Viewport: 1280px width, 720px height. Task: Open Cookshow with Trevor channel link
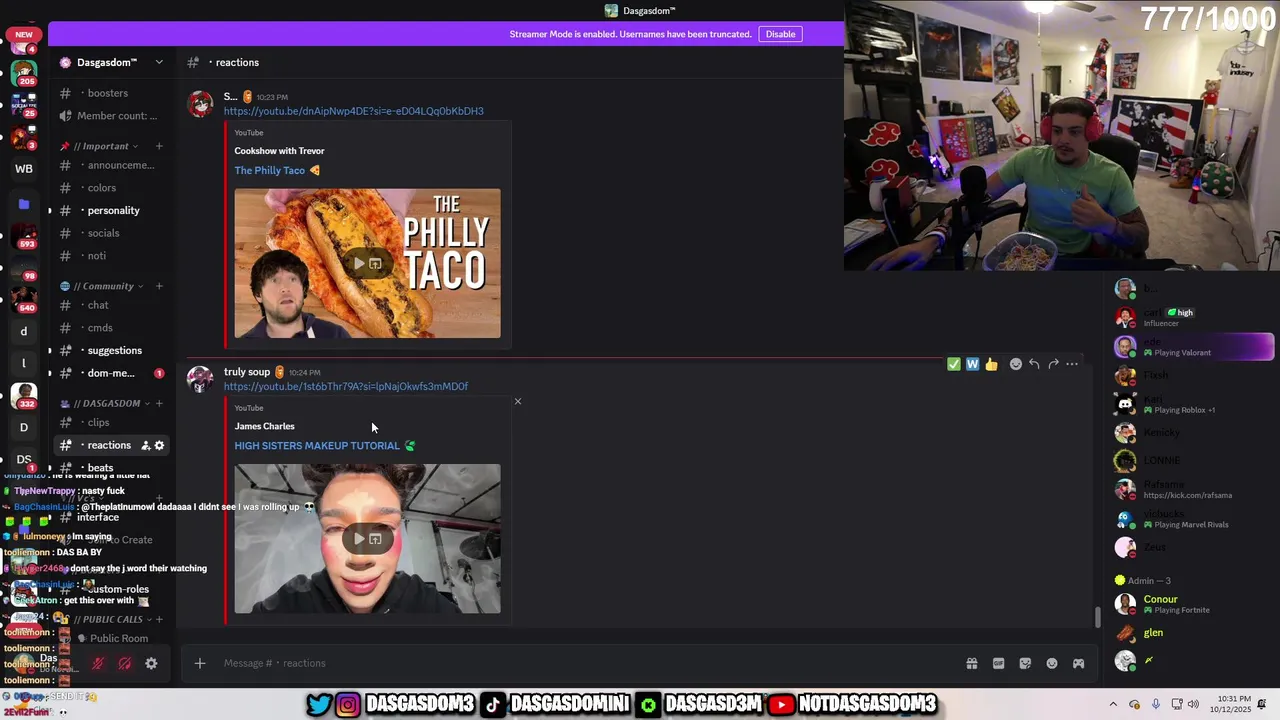(279, 151)
